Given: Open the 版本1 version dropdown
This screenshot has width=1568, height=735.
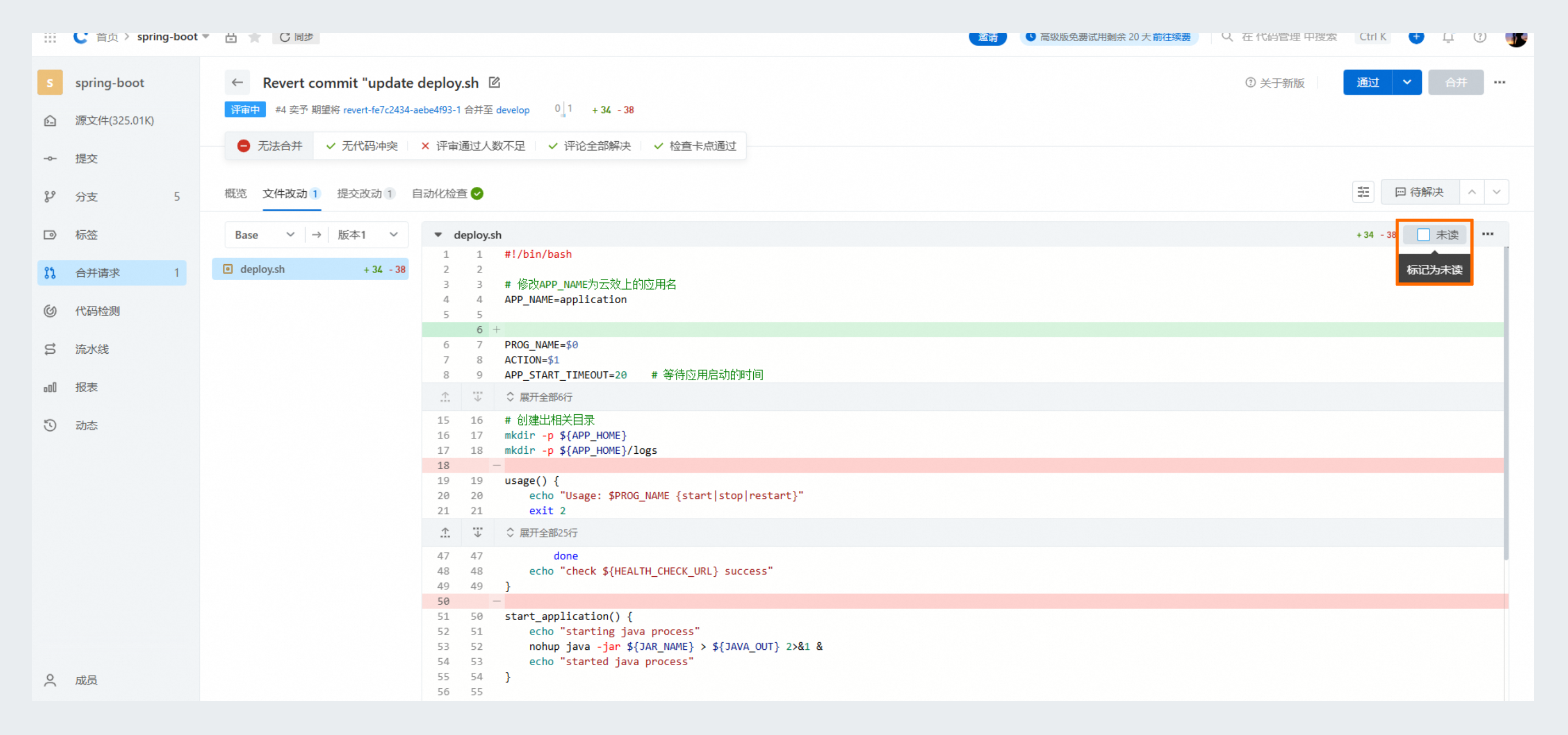Looking at the screenshot, I should pyautogui.click(x=368, y=235).
